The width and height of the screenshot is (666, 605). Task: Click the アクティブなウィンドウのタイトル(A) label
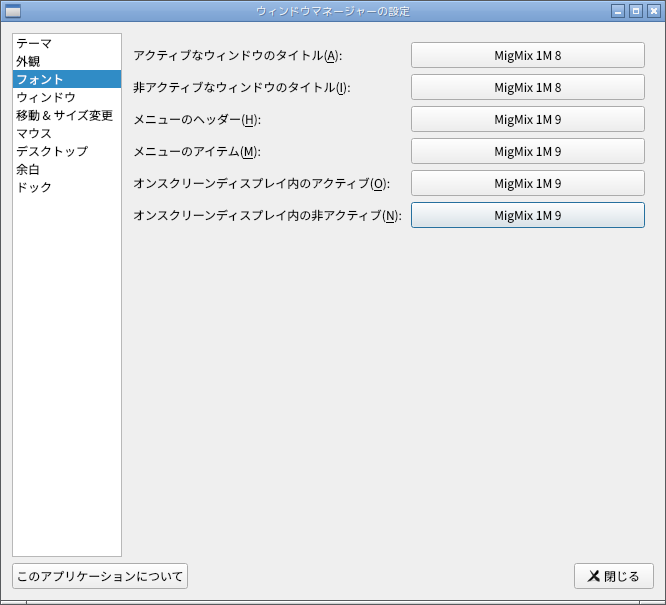pos(238,56)
